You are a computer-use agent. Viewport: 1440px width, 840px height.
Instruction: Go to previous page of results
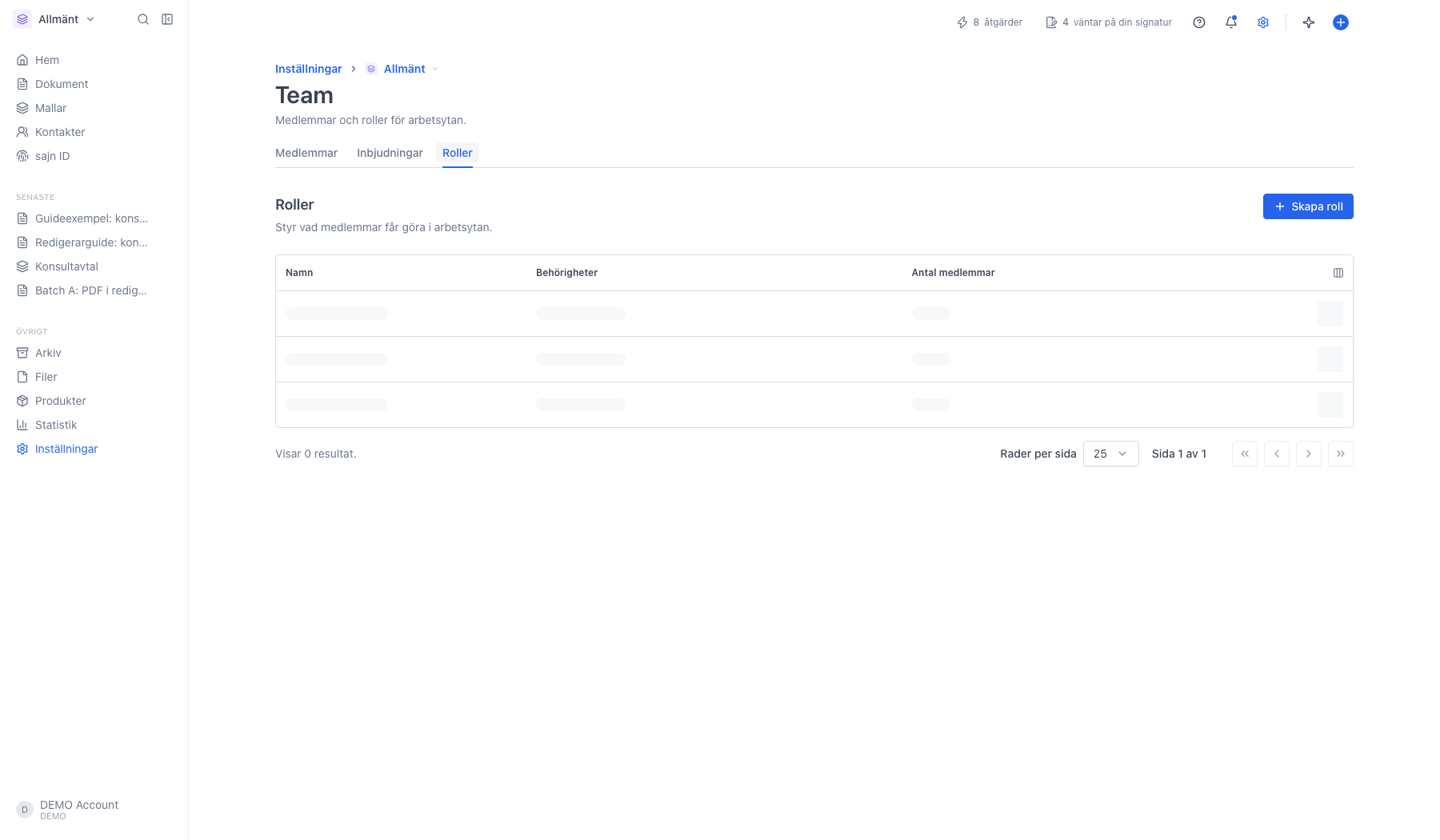1277,454
